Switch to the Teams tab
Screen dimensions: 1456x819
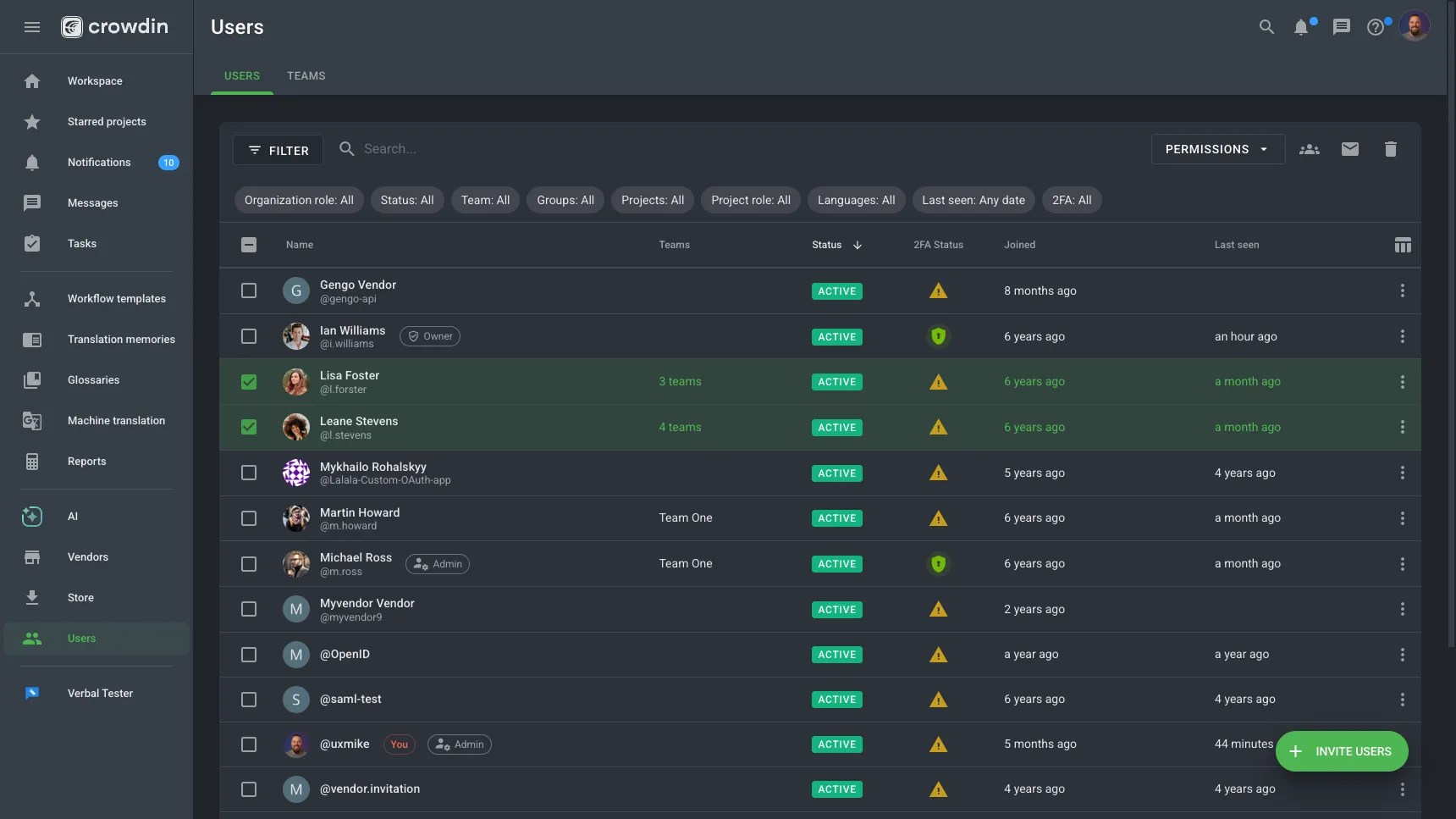pyautogui.click(x=306, y=75)
